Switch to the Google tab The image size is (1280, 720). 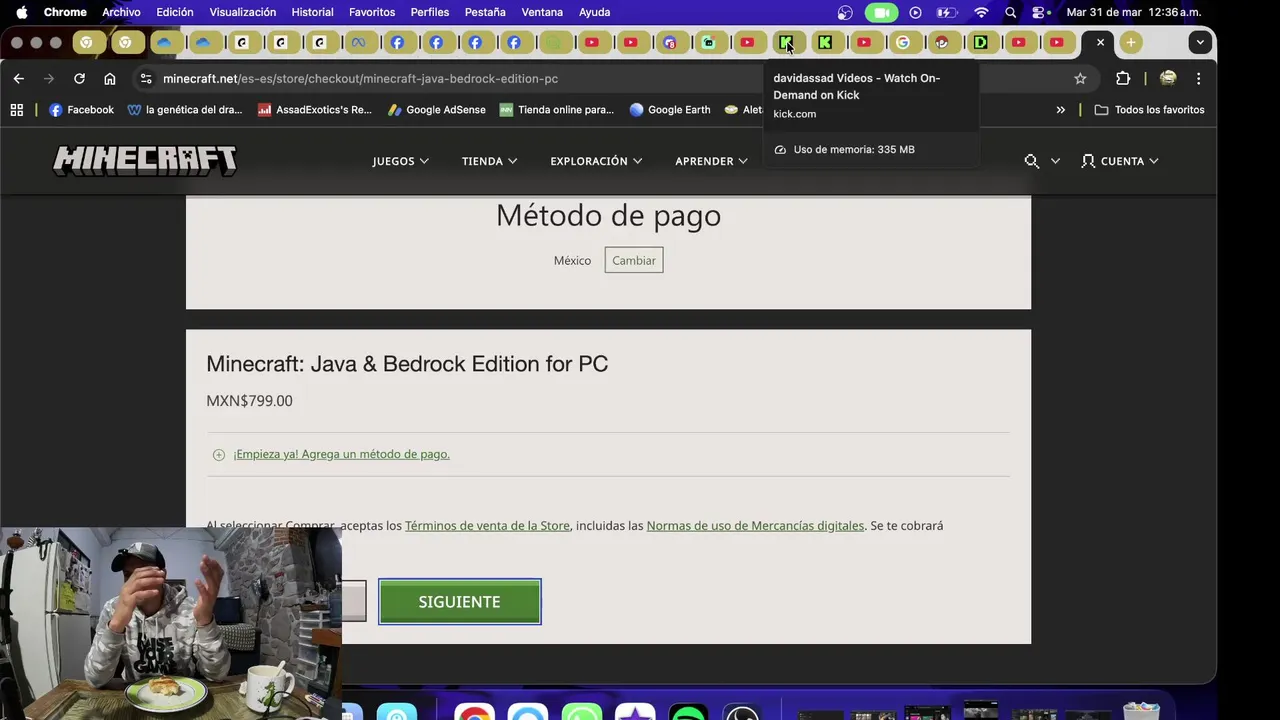(903, 42)
